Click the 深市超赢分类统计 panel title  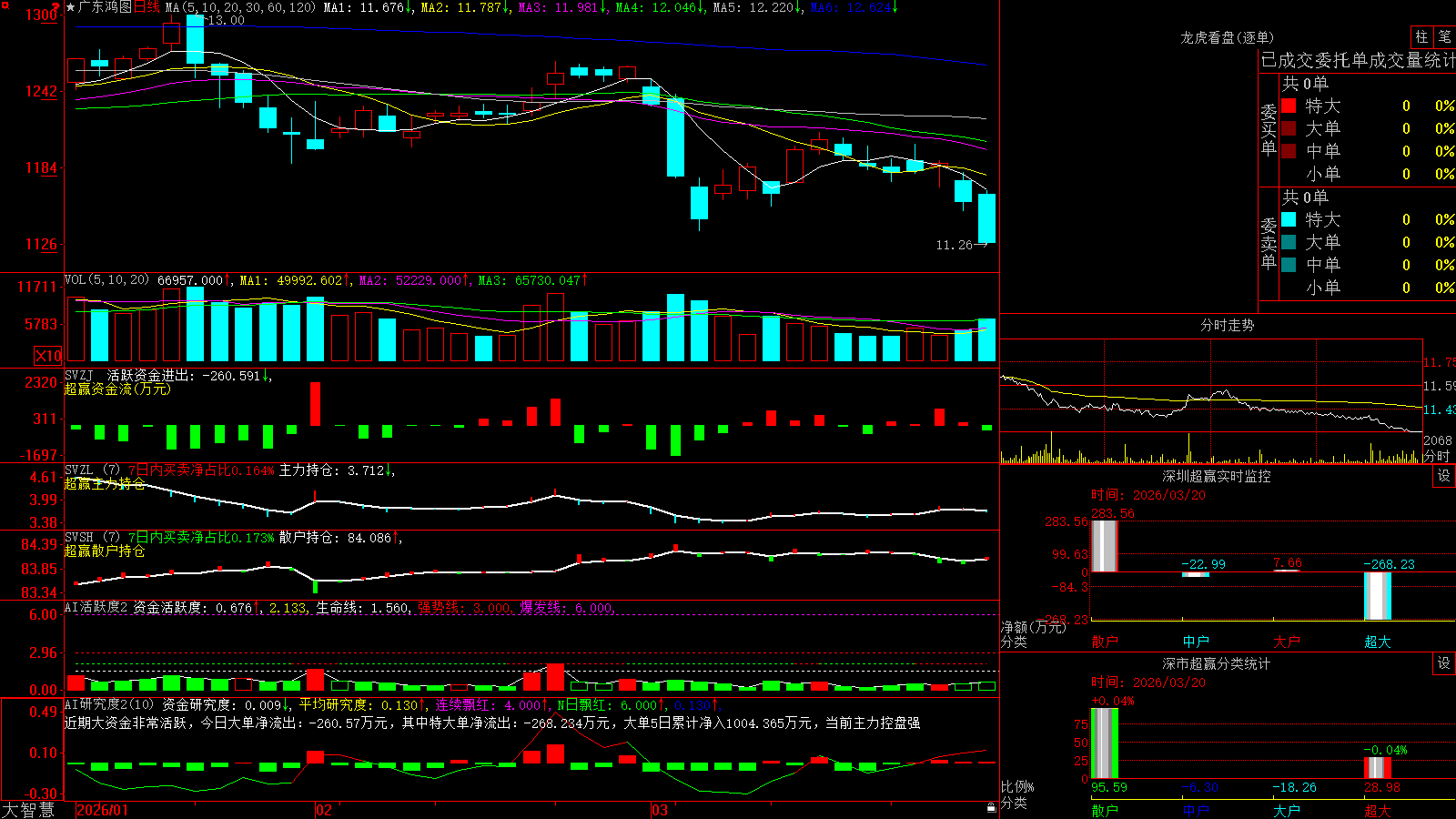1217,663
